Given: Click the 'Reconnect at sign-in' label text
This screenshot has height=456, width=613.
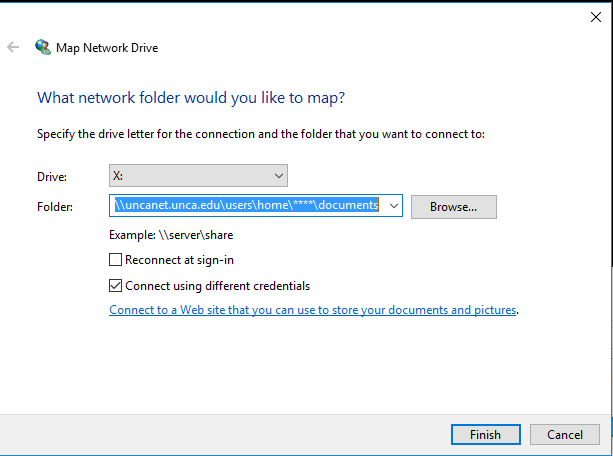Looking at the screenshot, I should [x=179, y=260].
